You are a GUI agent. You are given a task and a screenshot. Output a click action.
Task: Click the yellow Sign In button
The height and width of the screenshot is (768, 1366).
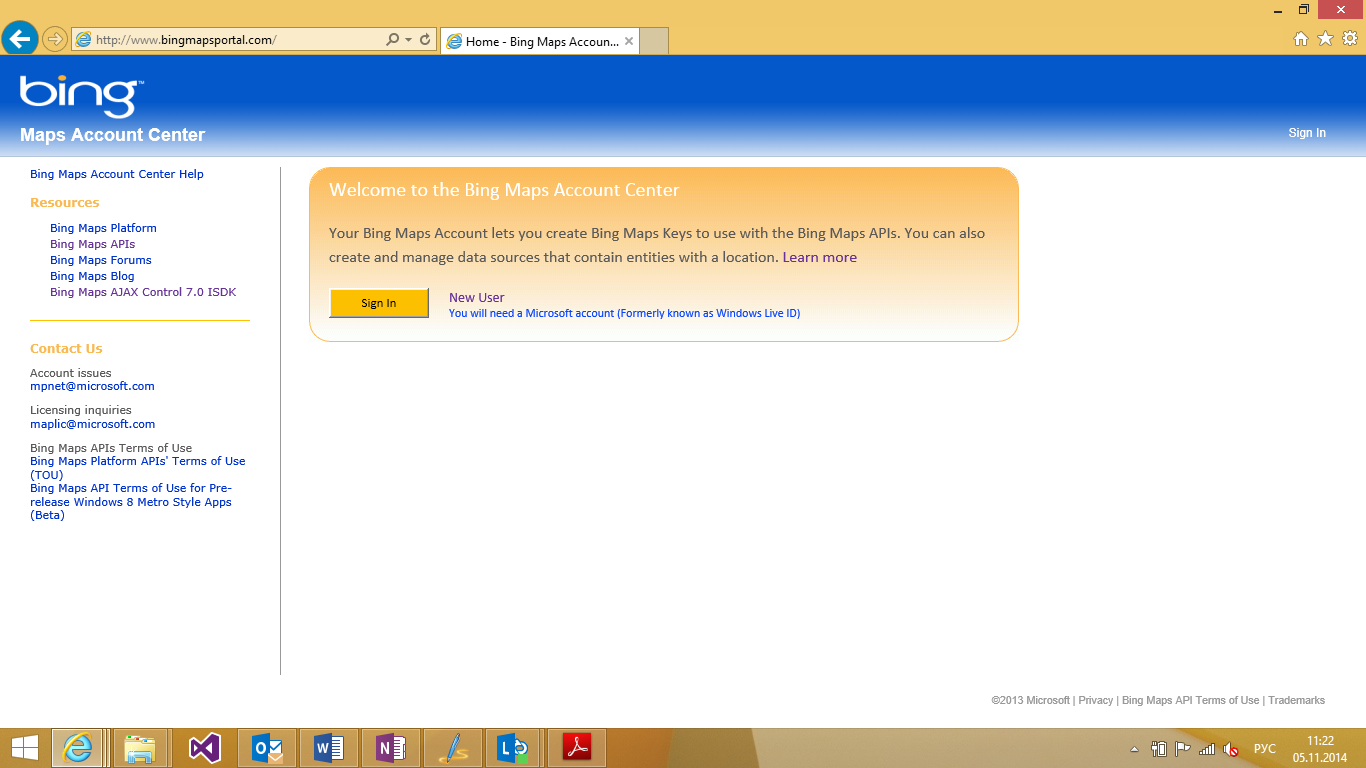[379, 303]
